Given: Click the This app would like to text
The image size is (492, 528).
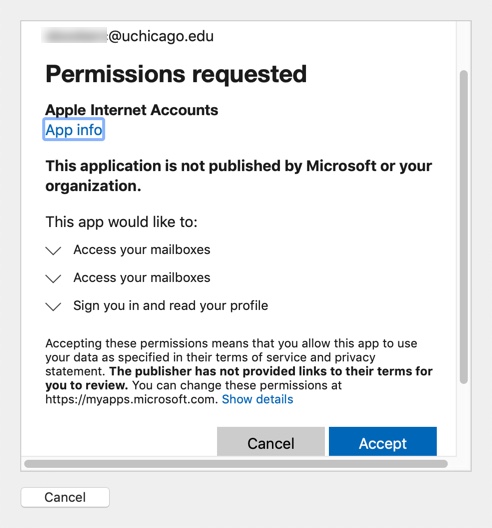Looking at the screenshot, I should click(121, 222).
